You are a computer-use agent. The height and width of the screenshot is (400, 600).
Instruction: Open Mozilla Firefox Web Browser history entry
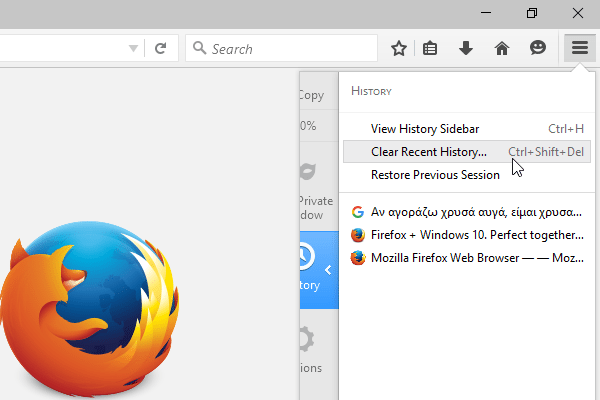tap(467, 258)
